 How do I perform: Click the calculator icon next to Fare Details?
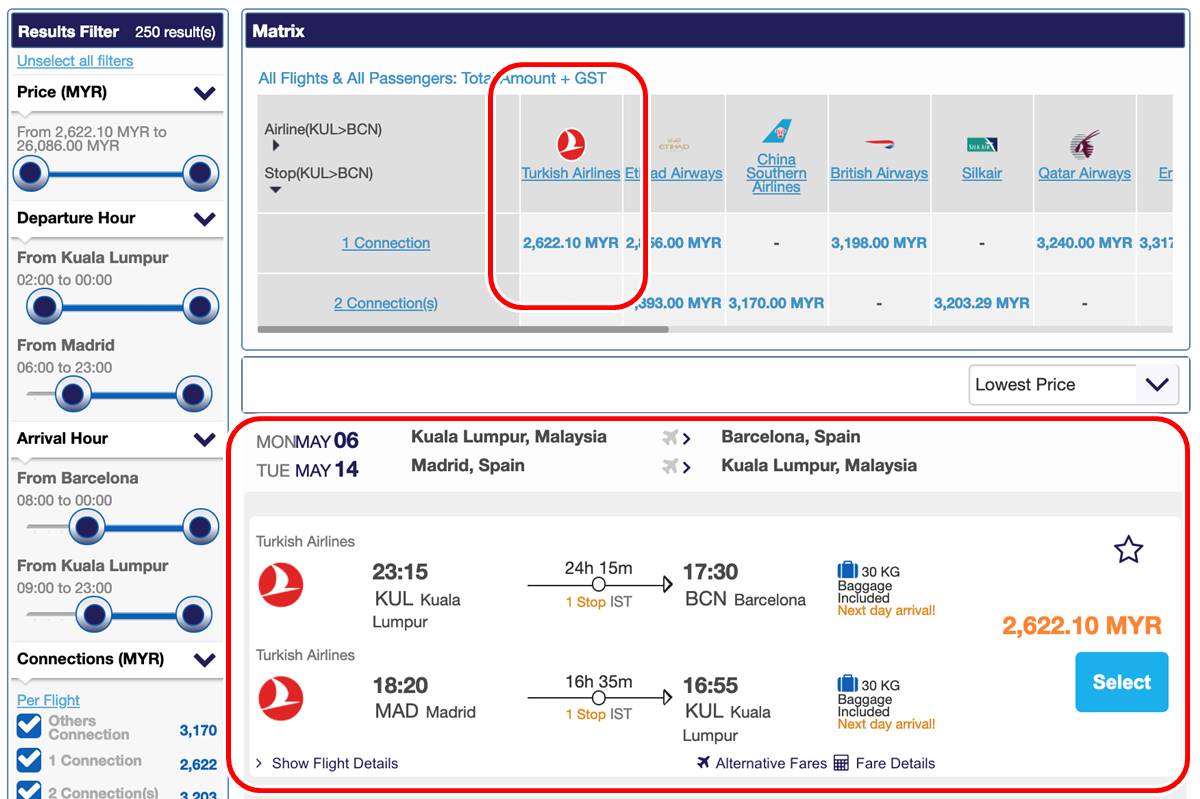tap(841, 763)
